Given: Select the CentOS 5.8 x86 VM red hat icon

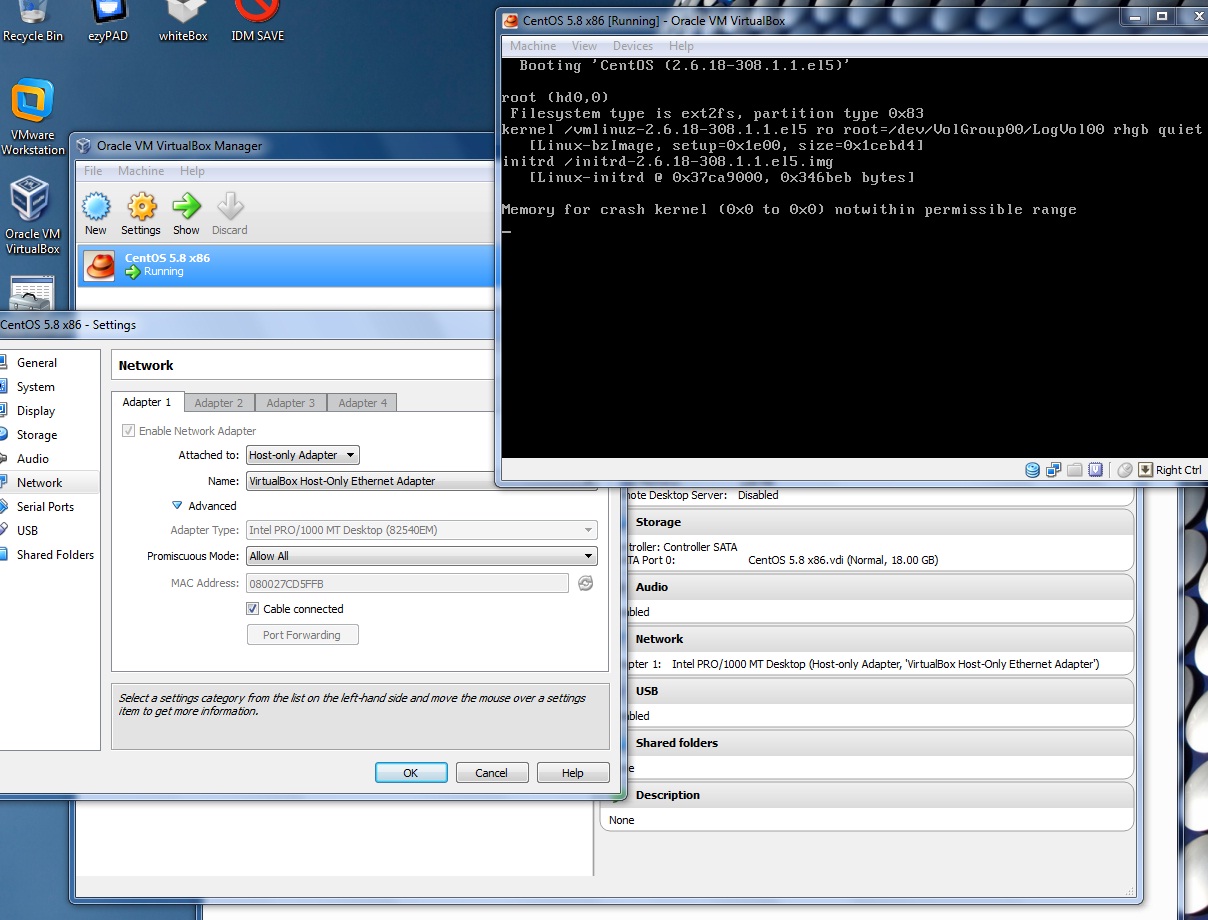Looking at the screenshot, I should [x=99, y=265].
